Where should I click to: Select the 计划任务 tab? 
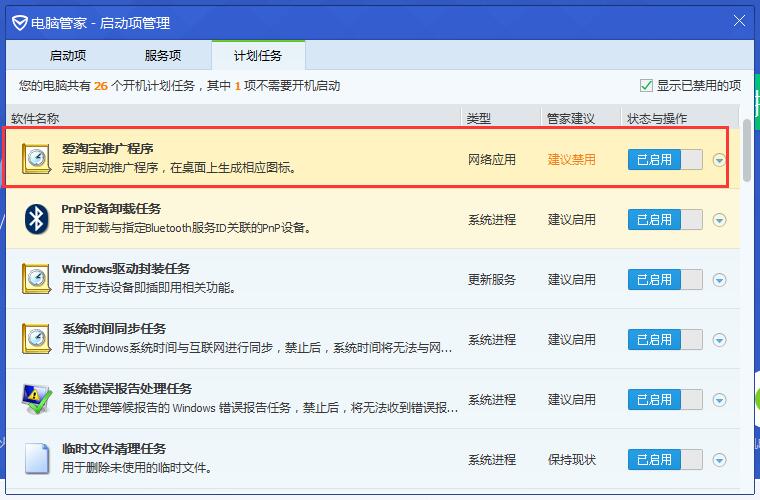(x=258, y=56)
